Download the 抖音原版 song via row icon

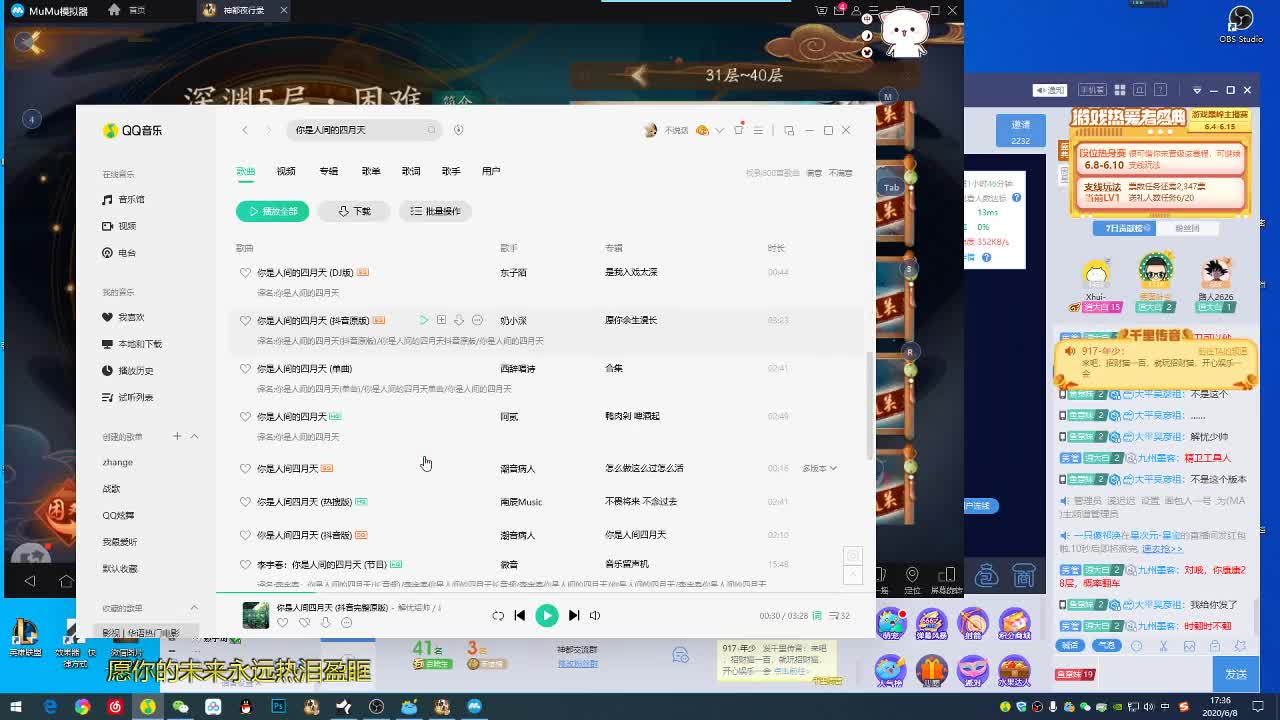click(459, 320)
